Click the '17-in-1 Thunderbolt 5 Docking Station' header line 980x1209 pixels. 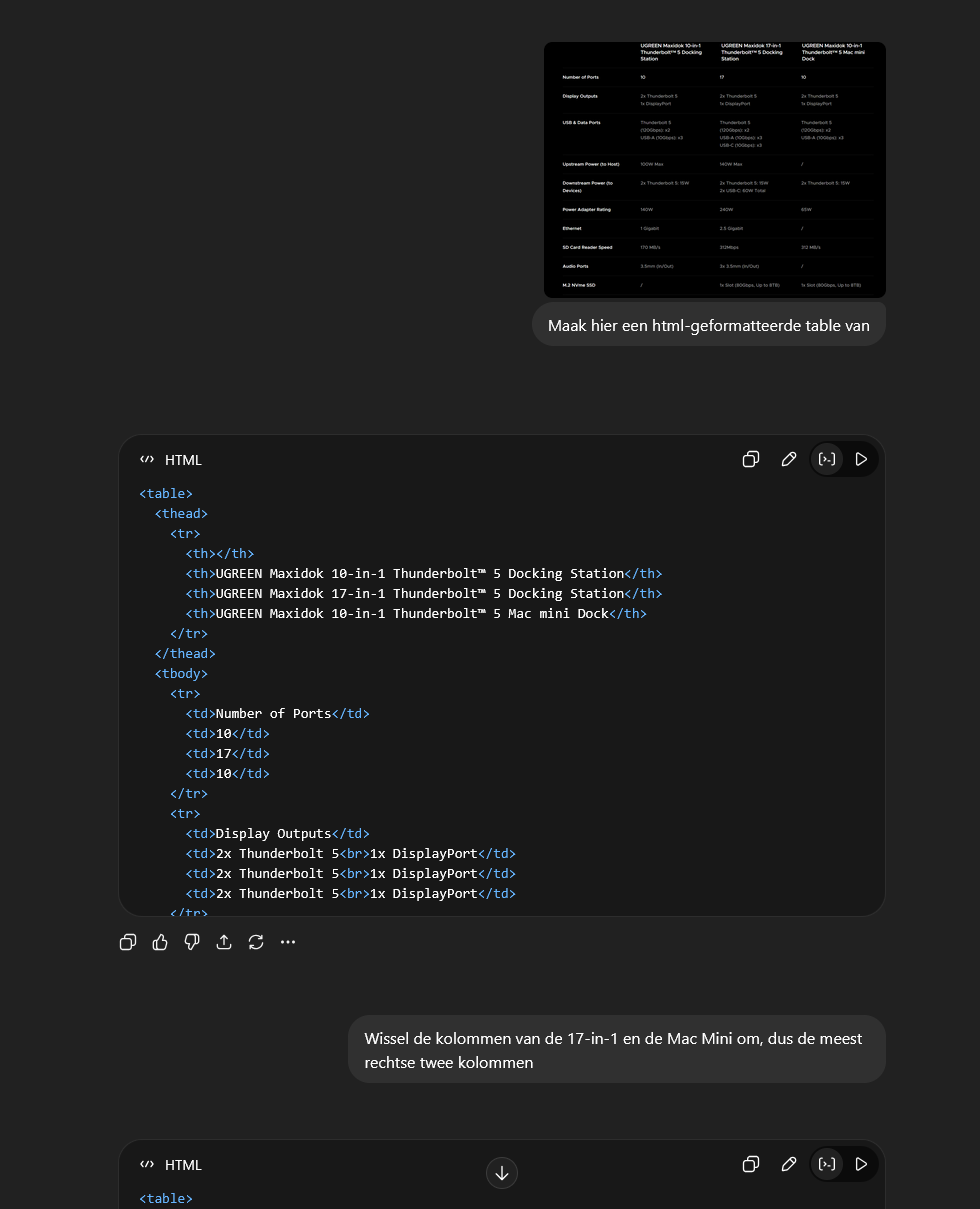424,593
